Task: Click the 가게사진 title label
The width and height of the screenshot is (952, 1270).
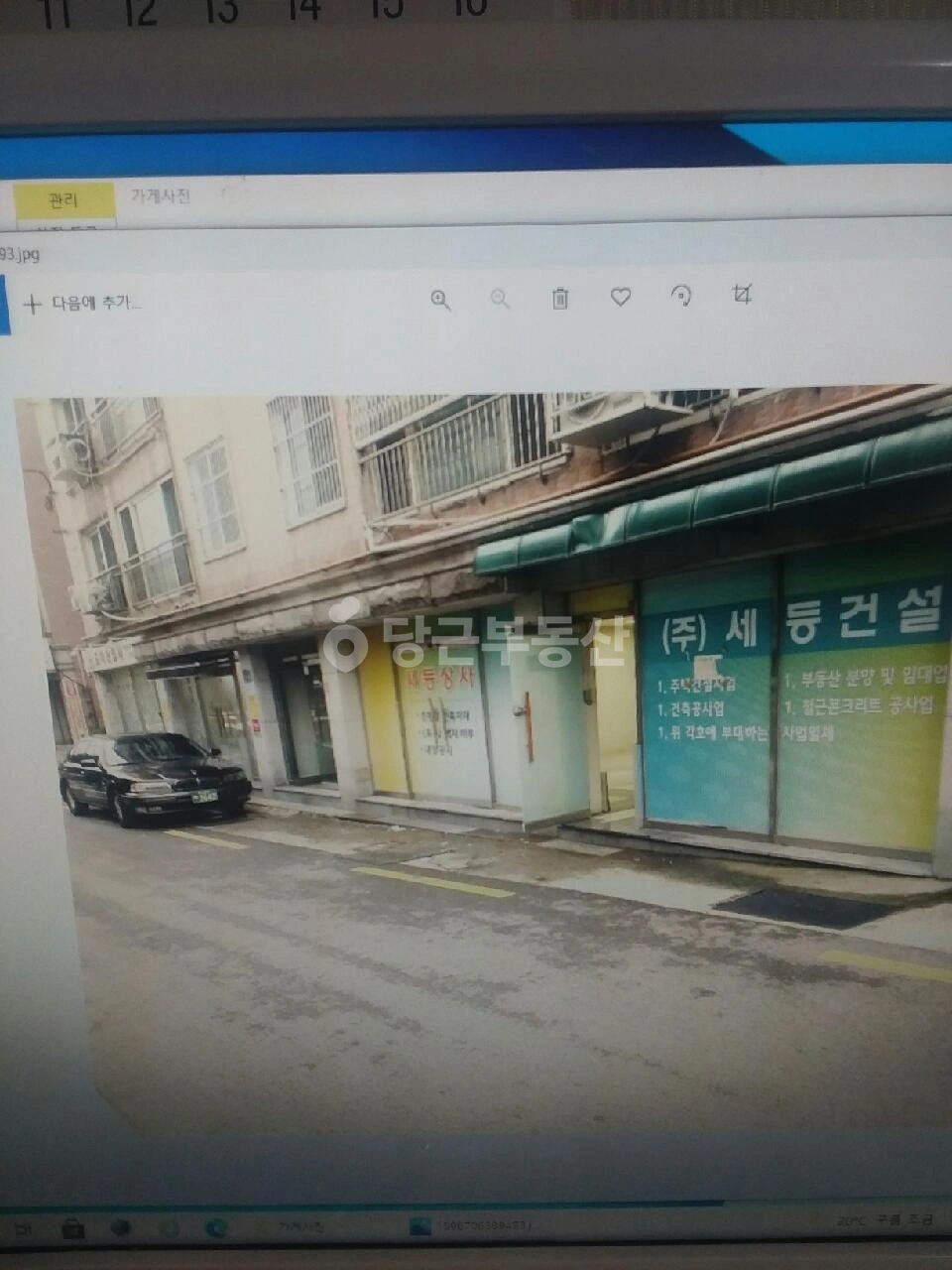Action: (x=161, y=196)
